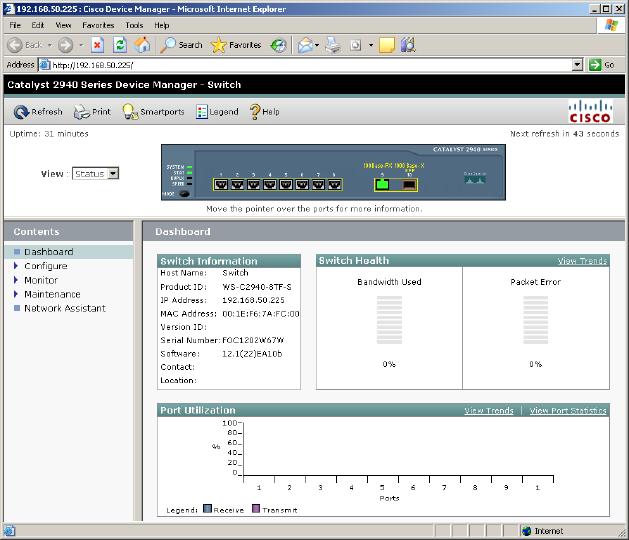Click Receive legend color swatch
The height and width of the screenshot is (540, 629).
207,508
